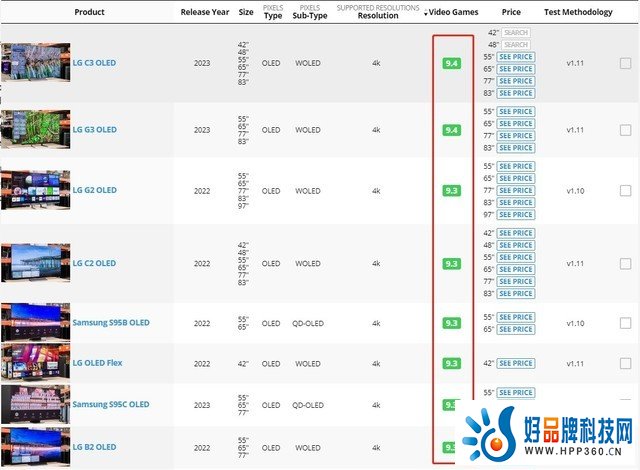See price for LG G2 65" size
Viewport: 640px width, 470px height.
[516, 178]
